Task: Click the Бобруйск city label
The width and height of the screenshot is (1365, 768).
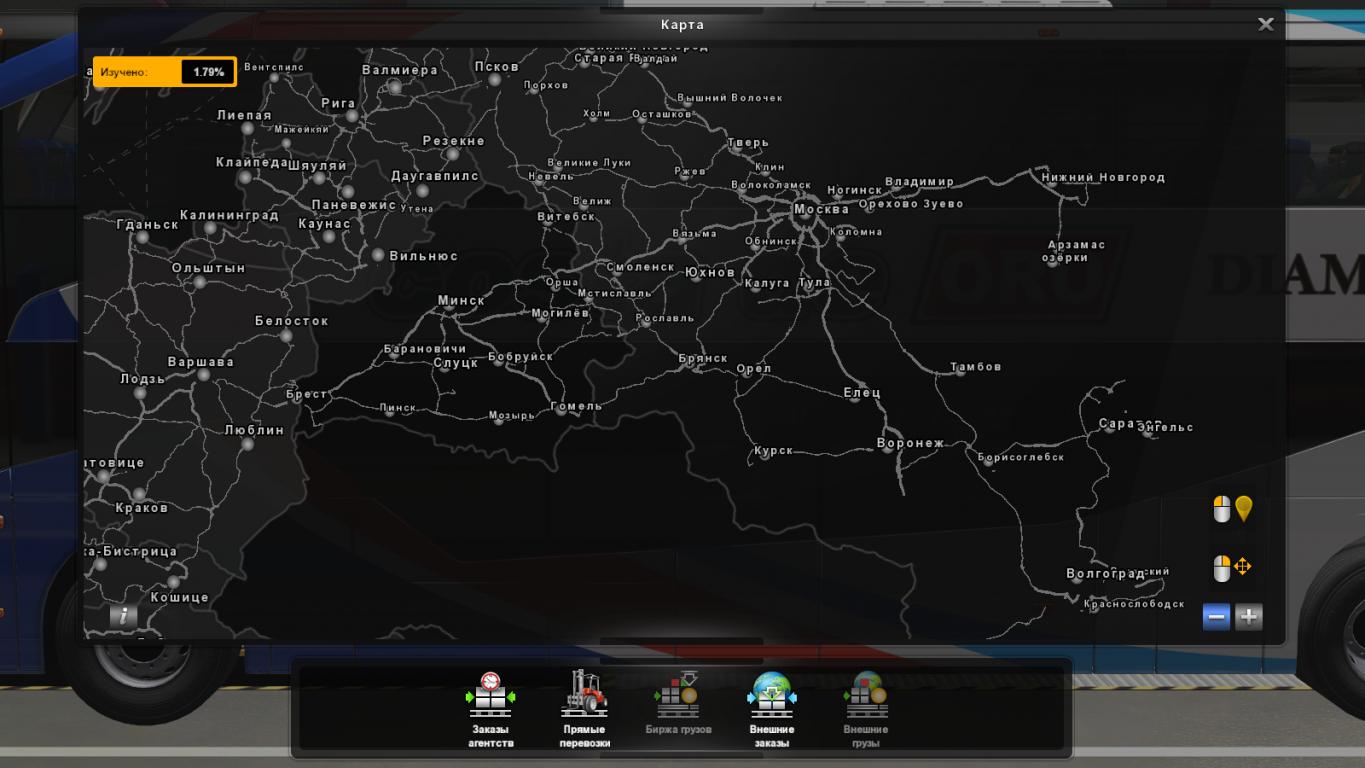Action: [520, 357]
